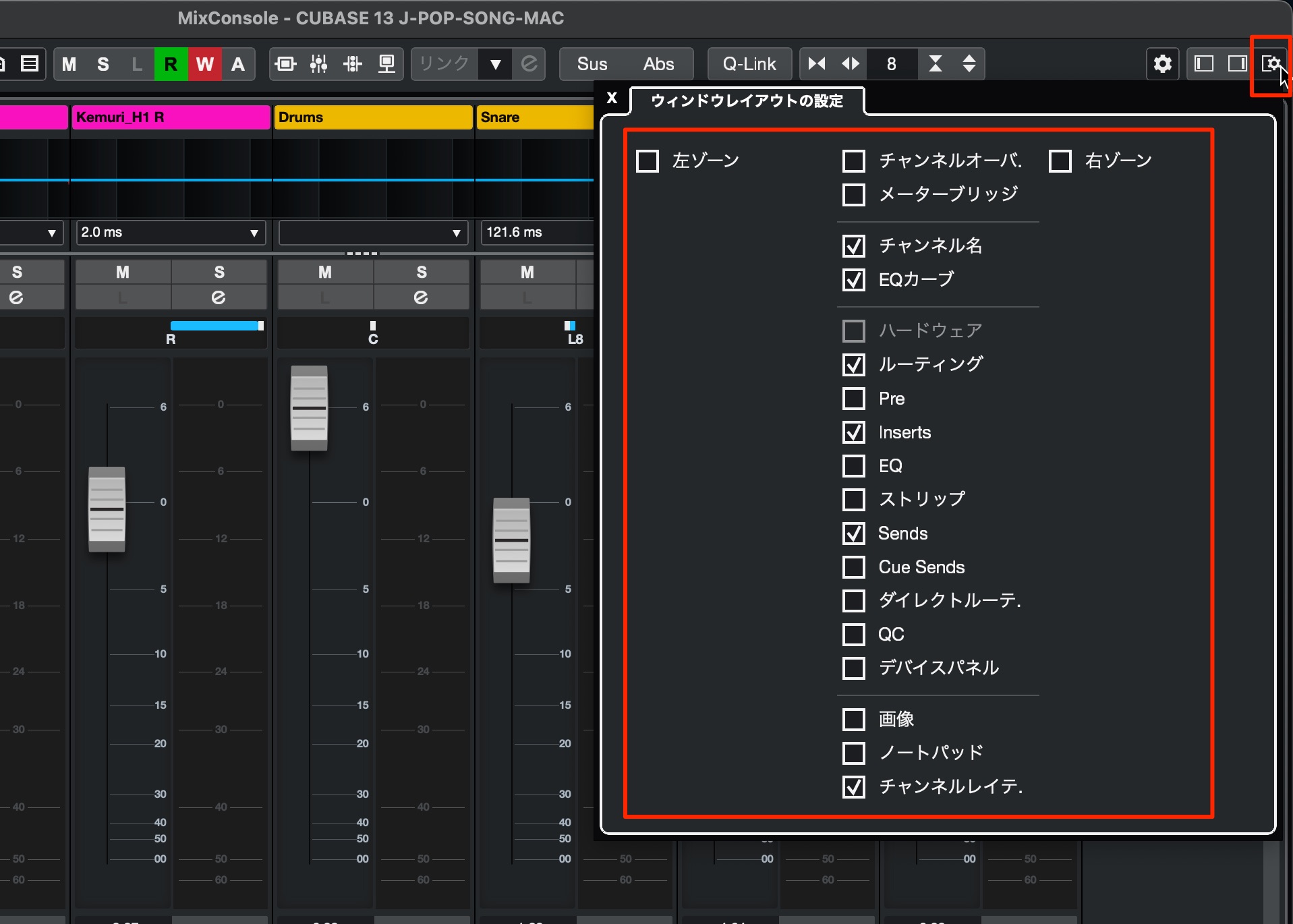1293x924 pixels.
Task: Toggle the Q-Link button
Action: [x=749, y=64]
